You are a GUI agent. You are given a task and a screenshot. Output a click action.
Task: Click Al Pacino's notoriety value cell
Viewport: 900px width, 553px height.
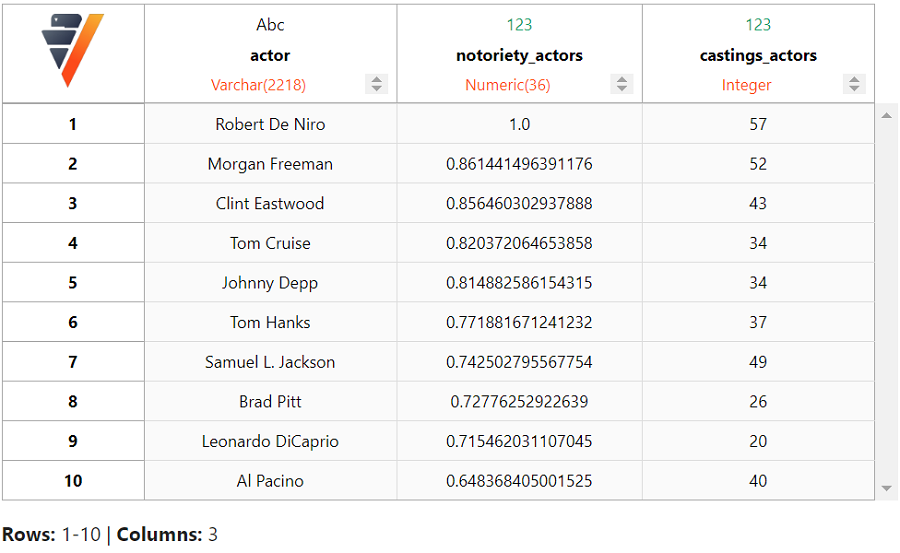519,481
